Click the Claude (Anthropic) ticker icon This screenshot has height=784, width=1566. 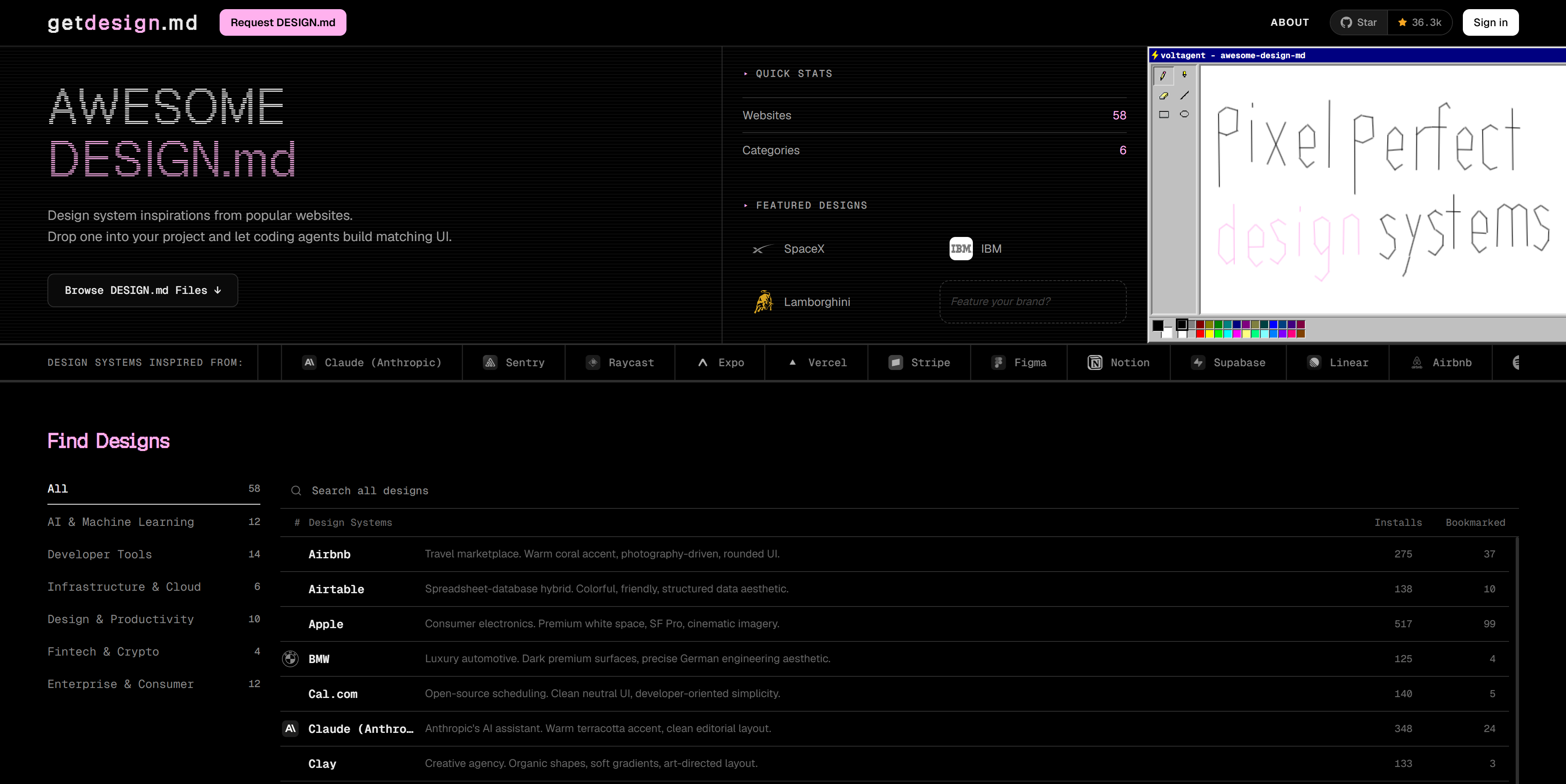click(309, 362)
